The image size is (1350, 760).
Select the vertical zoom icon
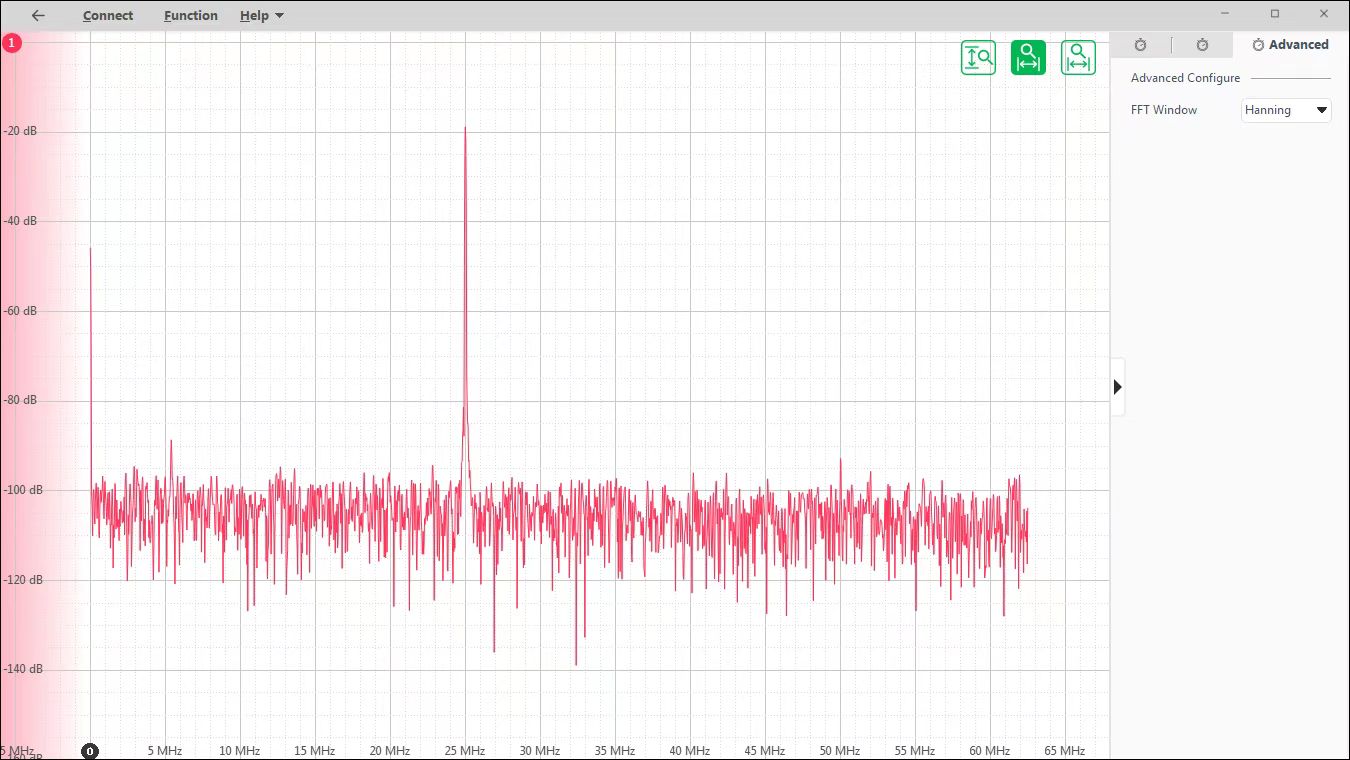click(x=978, y=58)
